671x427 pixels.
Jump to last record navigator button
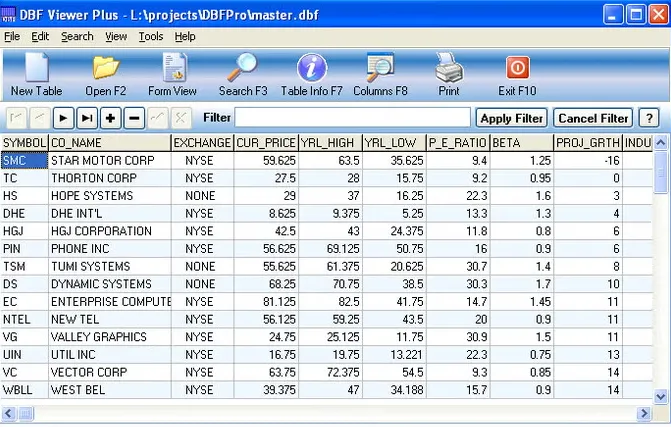[x=86, y=118]
